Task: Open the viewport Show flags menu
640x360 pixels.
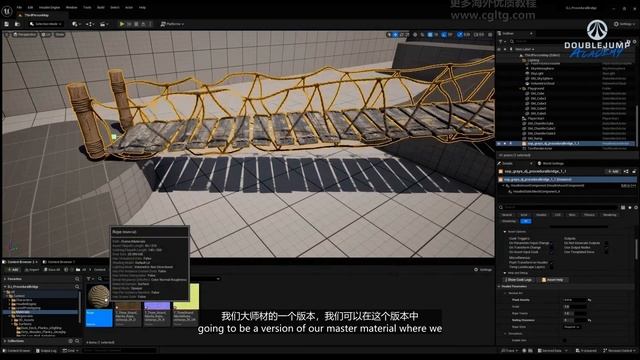Action: point(60,35)
